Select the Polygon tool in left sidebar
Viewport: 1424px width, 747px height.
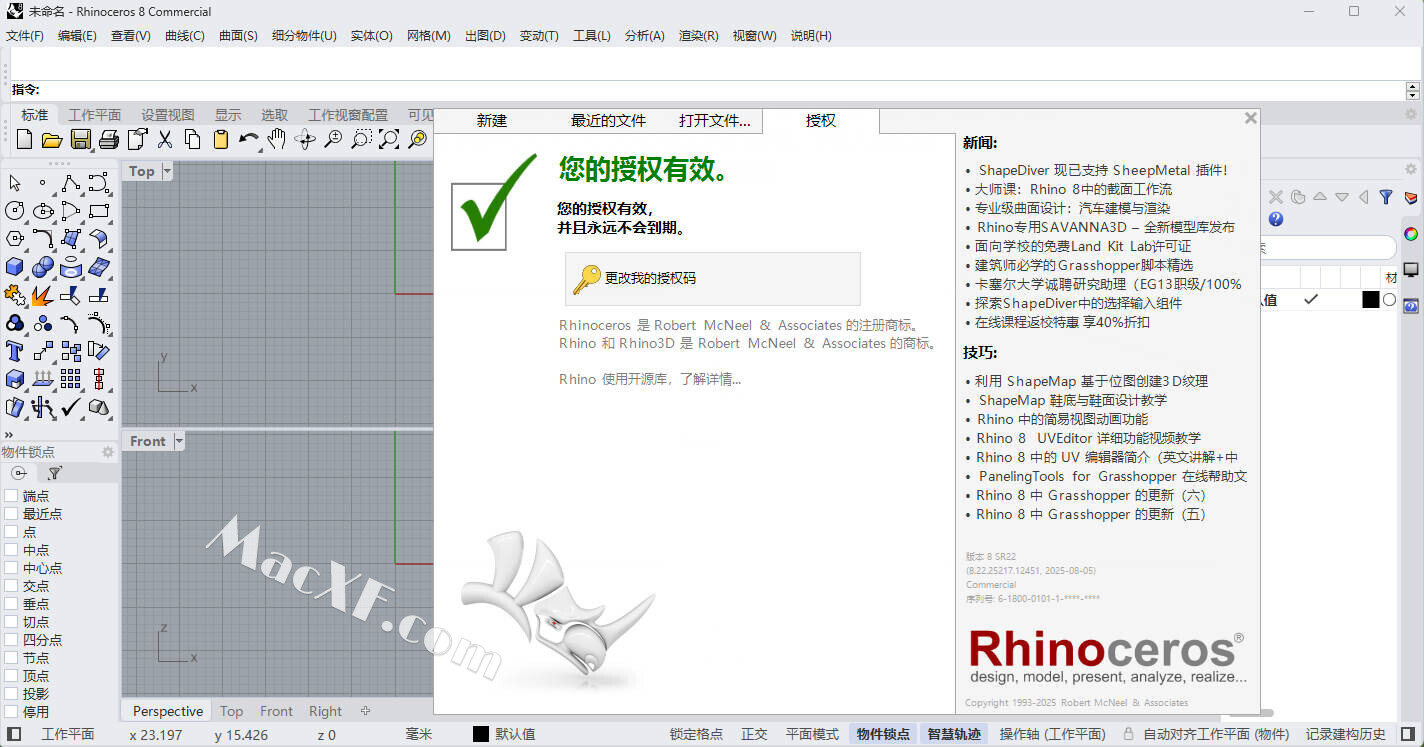[x=15, y=239]
